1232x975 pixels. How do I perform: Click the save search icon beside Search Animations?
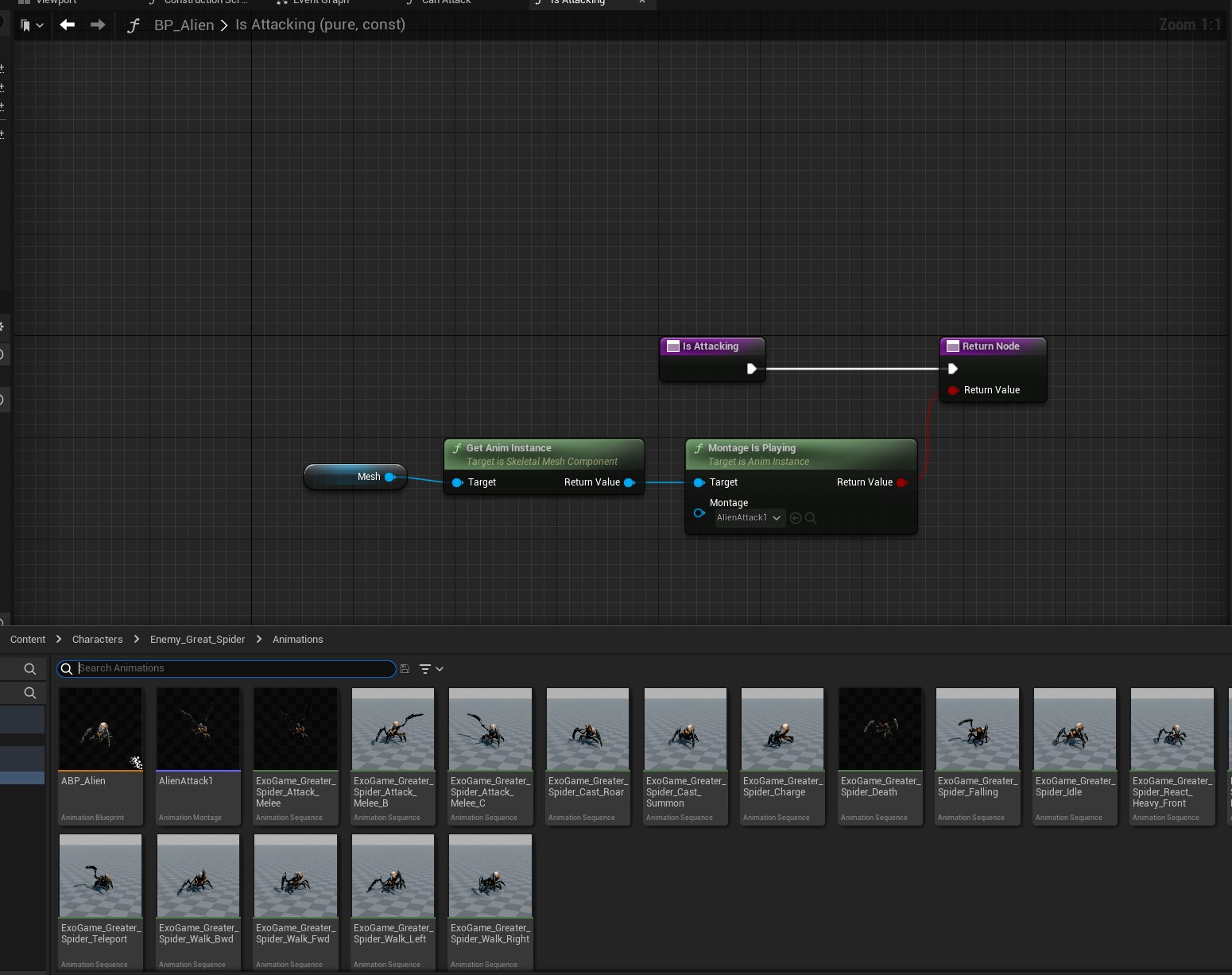[405, 668]
